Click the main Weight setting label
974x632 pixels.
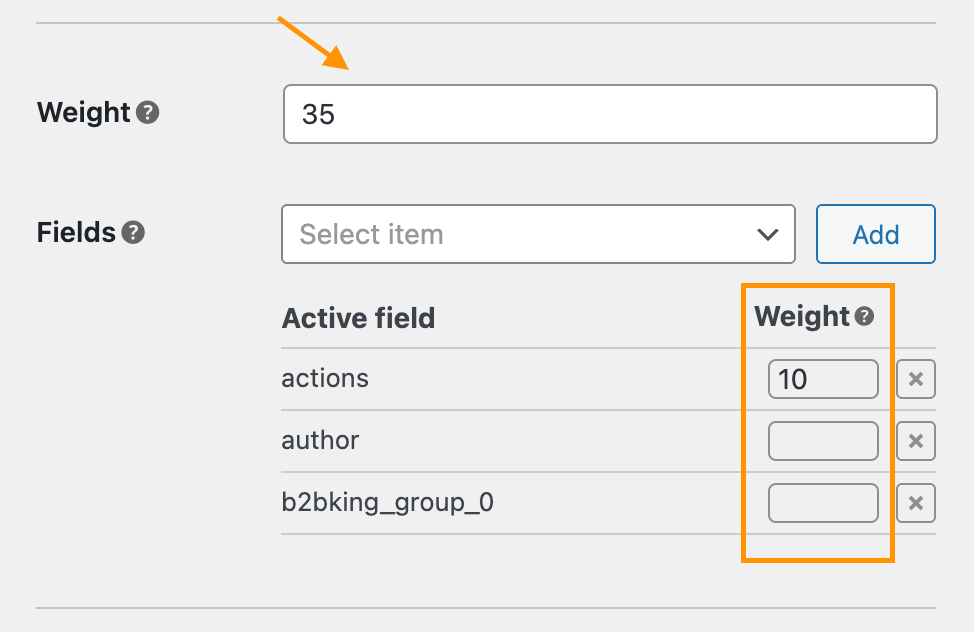84,113
